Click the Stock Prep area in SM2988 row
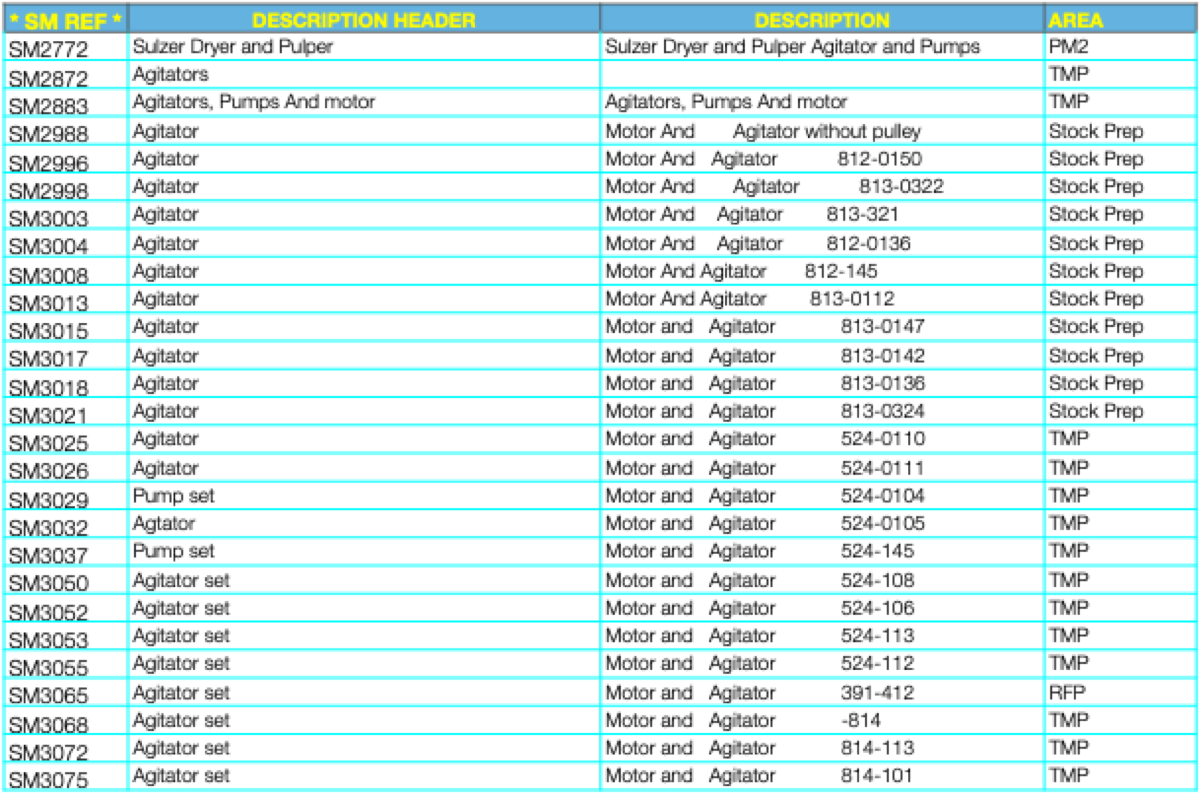This screenshot has height=794, width=1200. tap(1120, 131)
